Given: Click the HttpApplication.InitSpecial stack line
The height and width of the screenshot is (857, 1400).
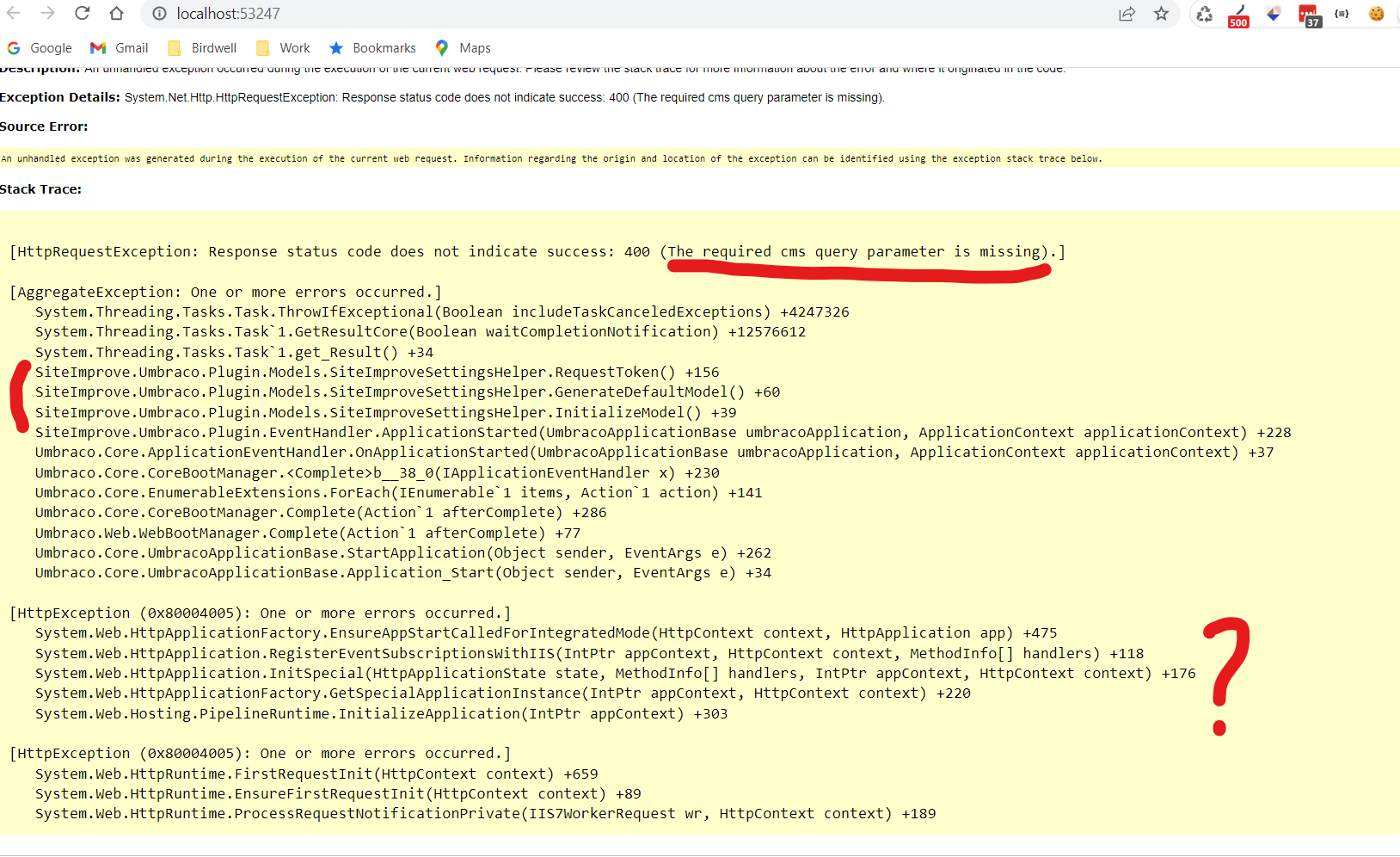Looking at the screenshot, I should click(615, 673).
